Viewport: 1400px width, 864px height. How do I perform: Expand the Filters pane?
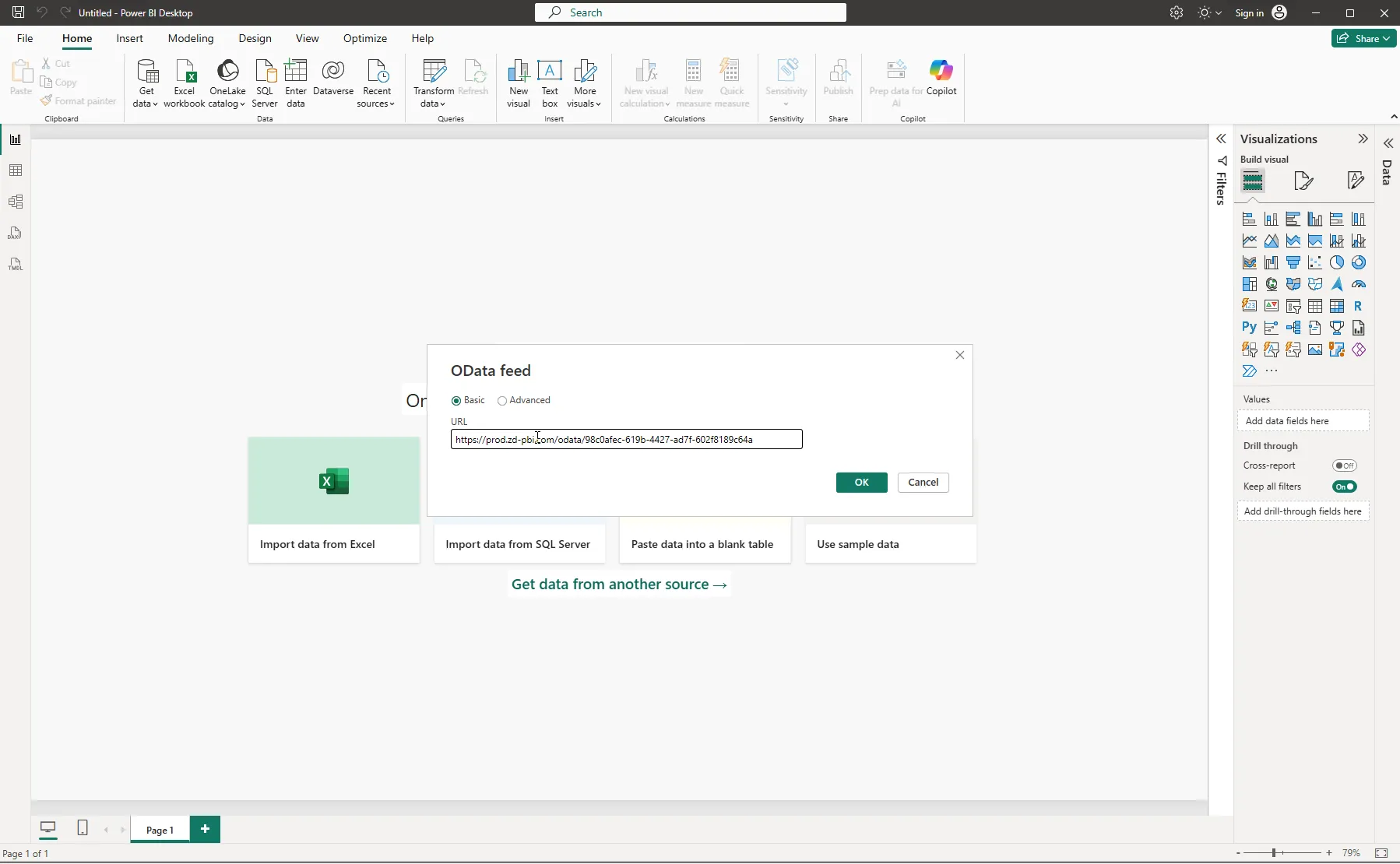coord(1221,139)
